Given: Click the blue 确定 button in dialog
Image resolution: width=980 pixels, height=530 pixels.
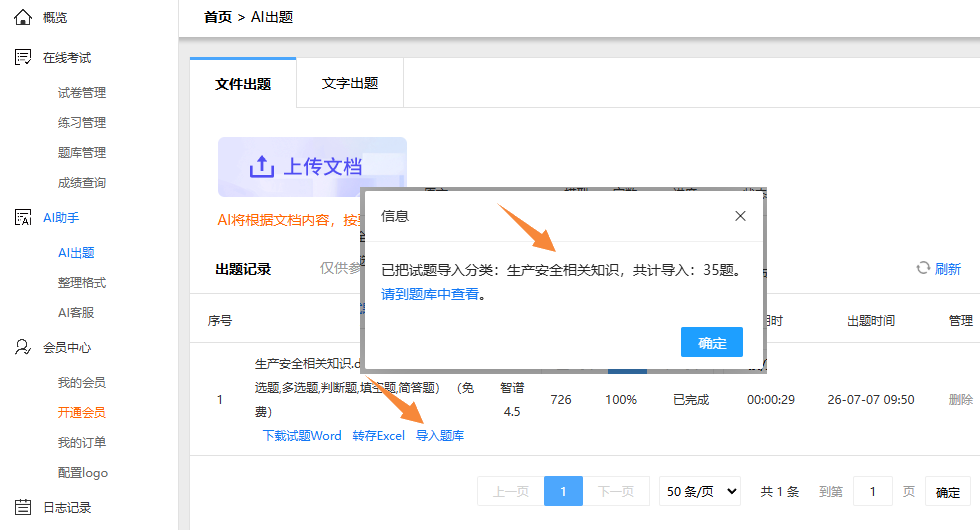Looking at the screenshot, I should coord(712,342).
